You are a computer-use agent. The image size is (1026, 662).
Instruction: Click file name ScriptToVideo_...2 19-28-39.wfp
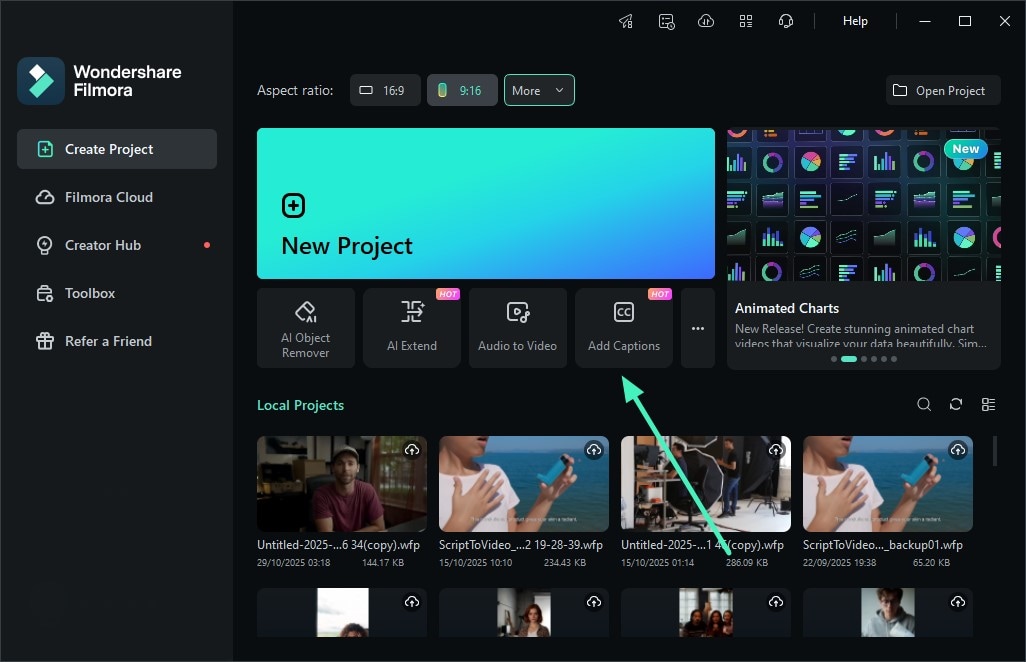[x=521, y=545]
